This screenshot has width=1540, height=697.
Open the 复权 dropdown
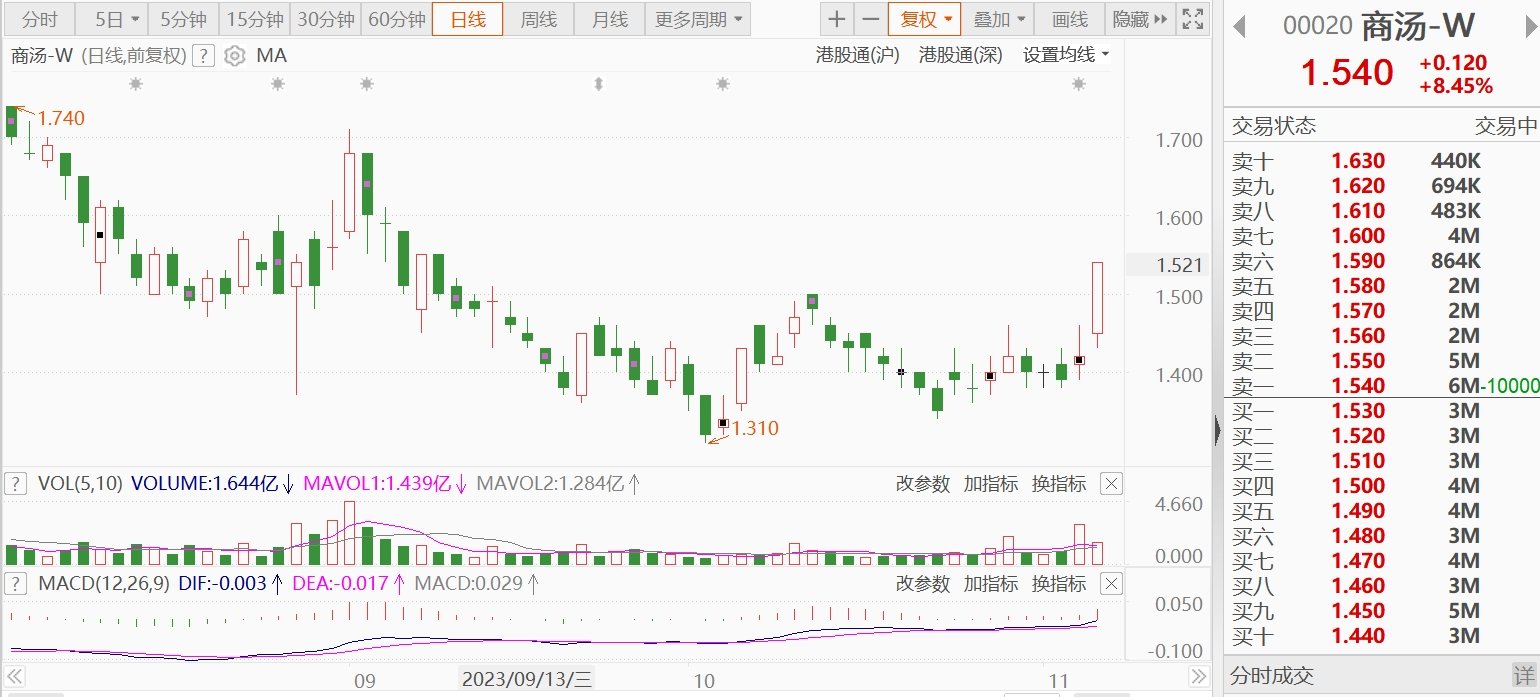925,19
